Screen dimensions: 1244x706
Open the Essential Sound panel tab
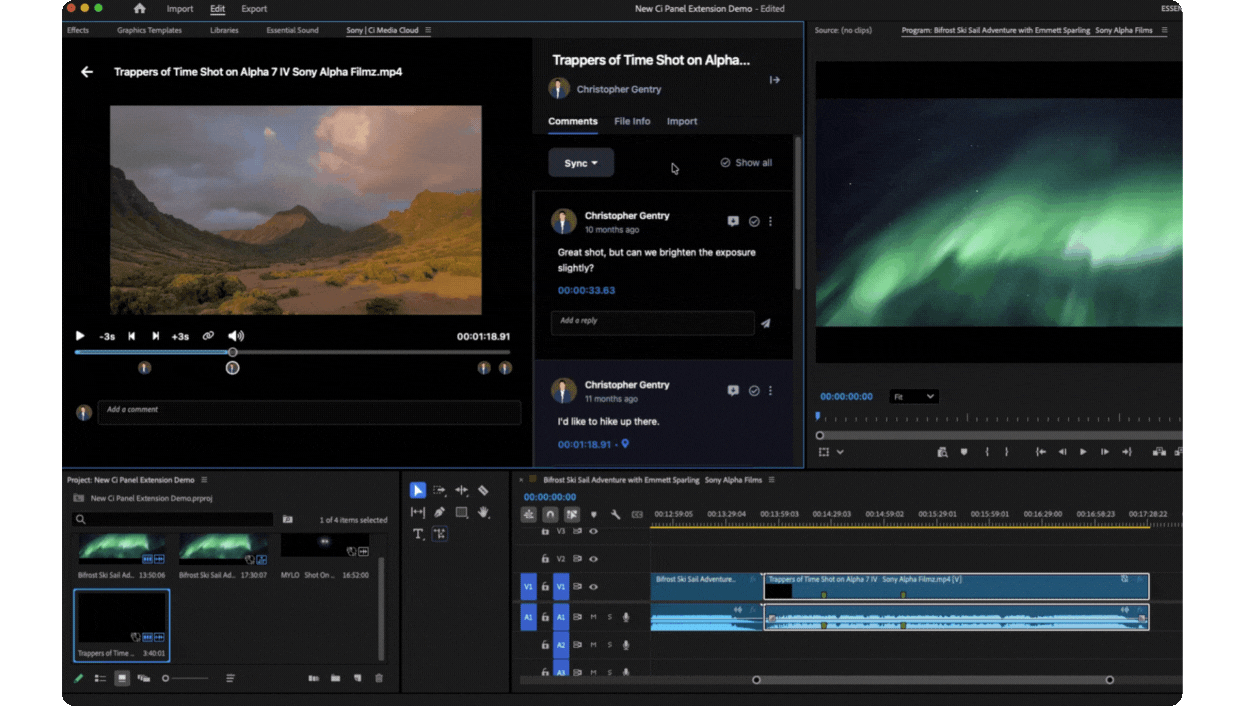pos(292,31)
